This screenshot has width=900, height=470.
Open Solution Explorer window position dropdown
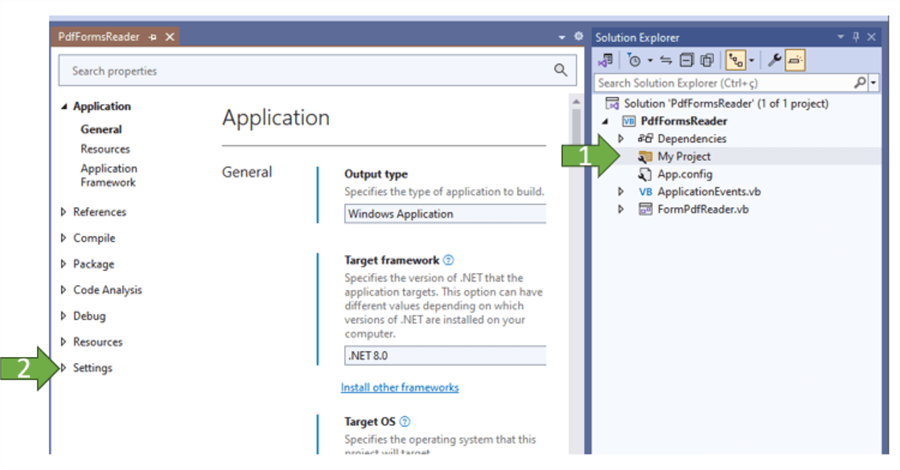click(x=840, y=37)
